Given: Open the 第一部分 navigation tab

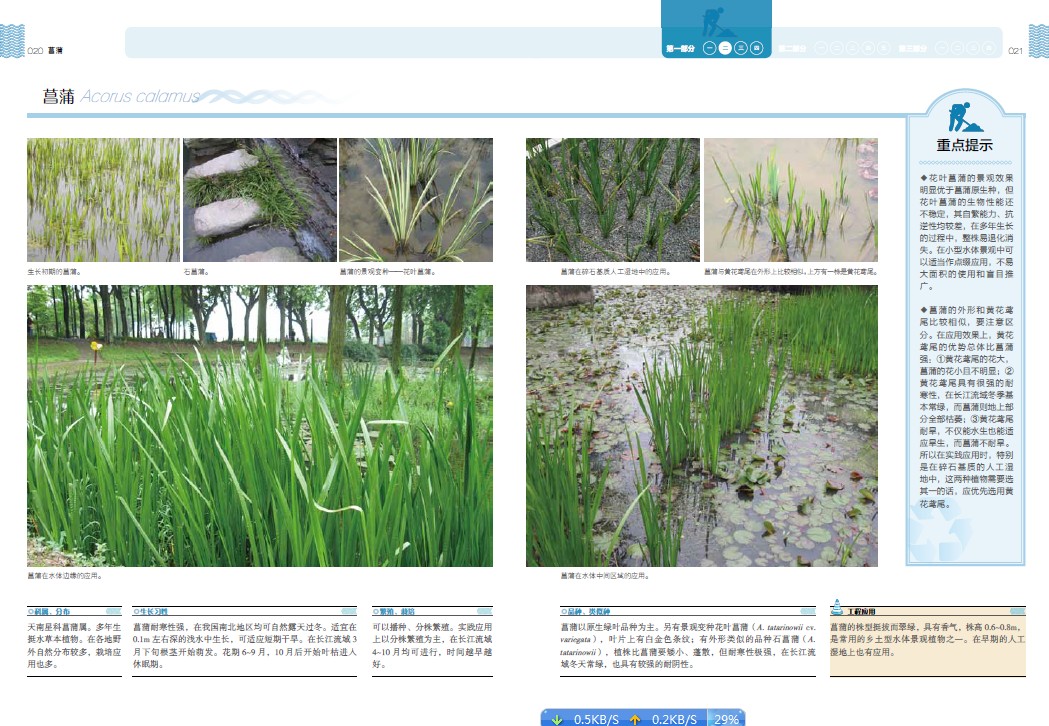Looking at the screenshot, I should pos(680,48).
